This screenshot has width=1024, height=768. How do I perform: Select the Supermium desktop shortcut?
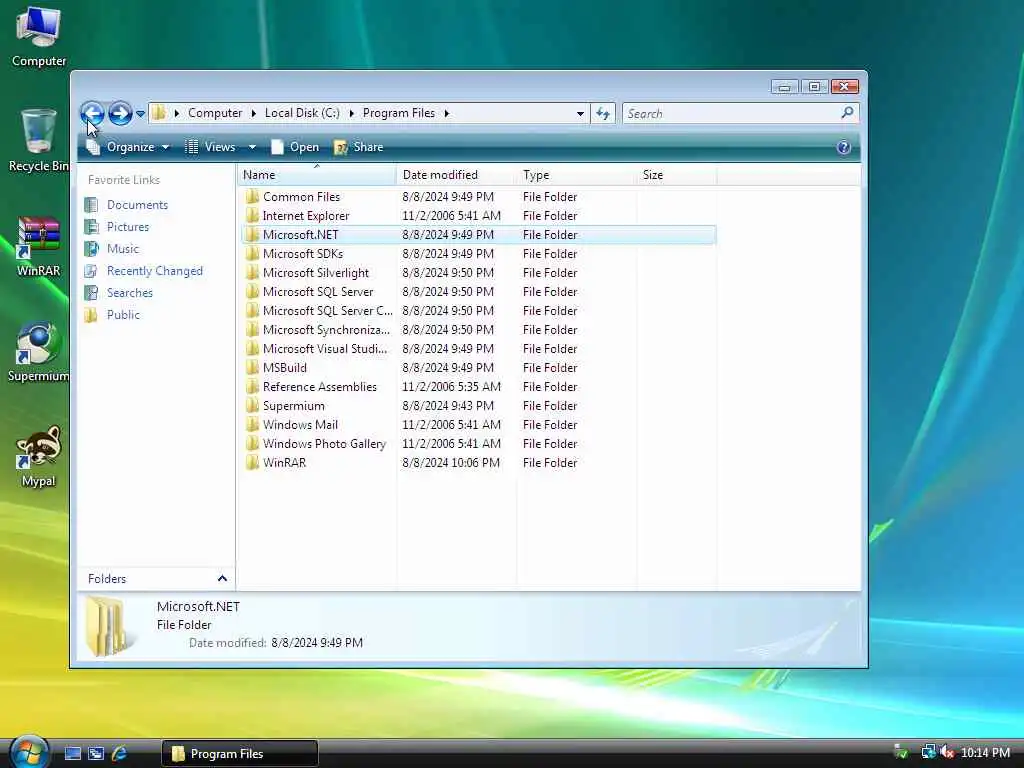click(x=39, y=351)
